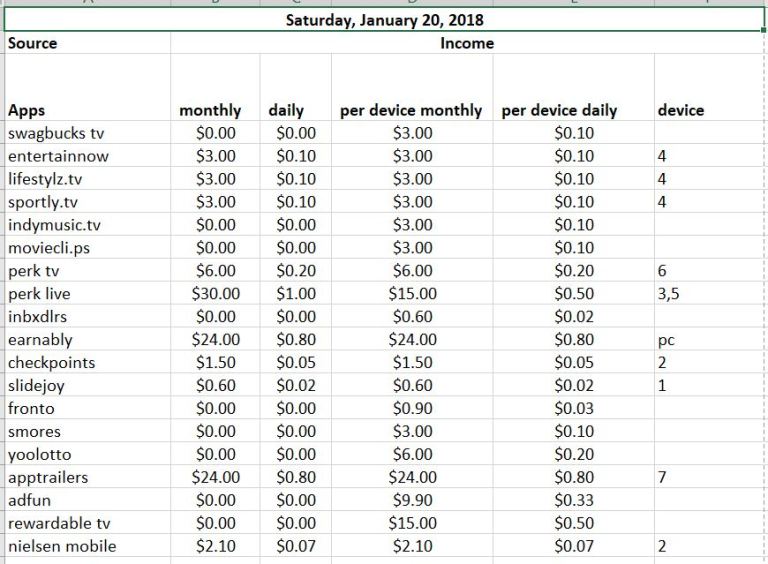
Task: Click the 'daily' column header cell
Action: (x=286, y=110)
